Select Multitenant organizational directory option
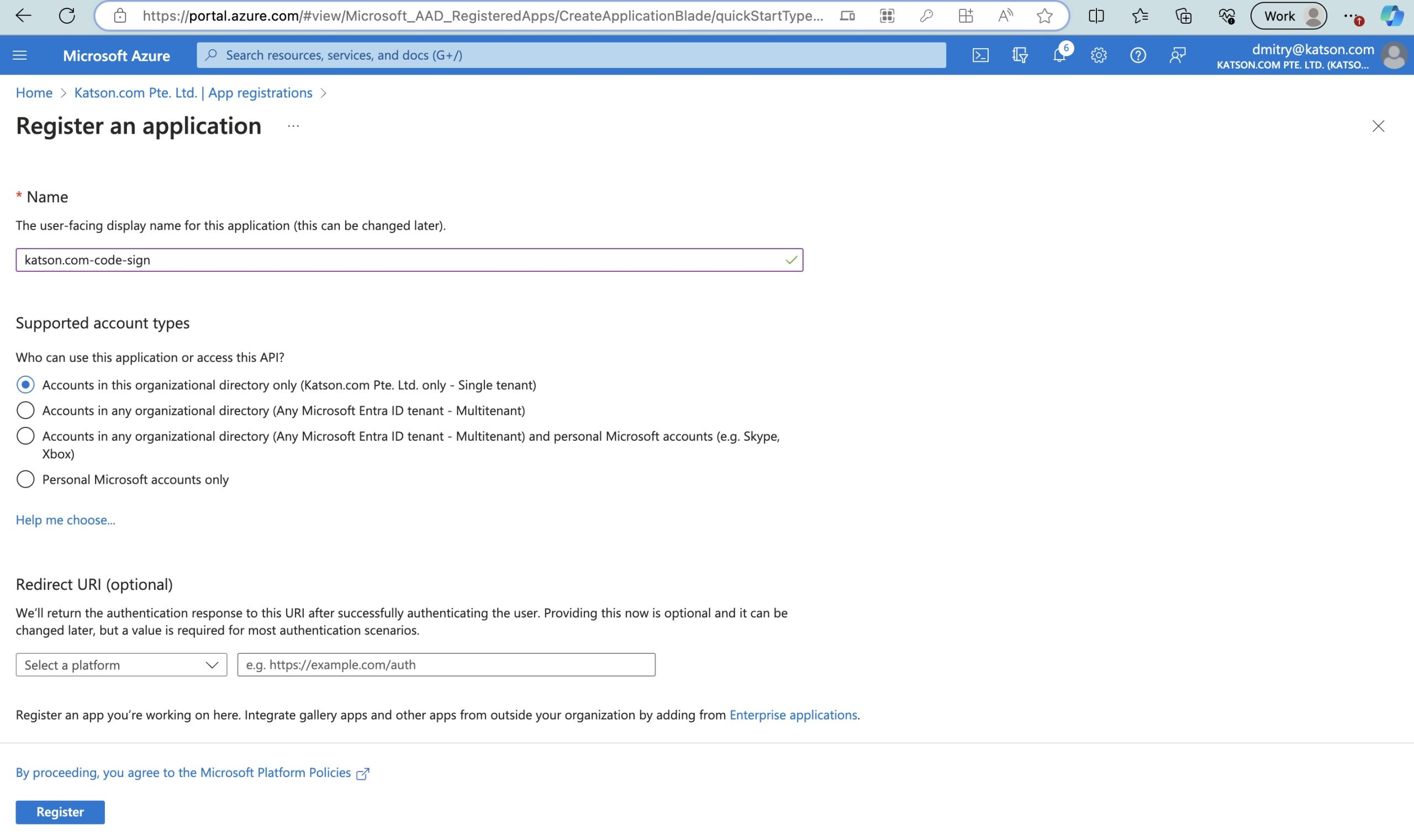The width and height of the screenshot is (1414, 840). pyautogui.click(x=25, y=410)
